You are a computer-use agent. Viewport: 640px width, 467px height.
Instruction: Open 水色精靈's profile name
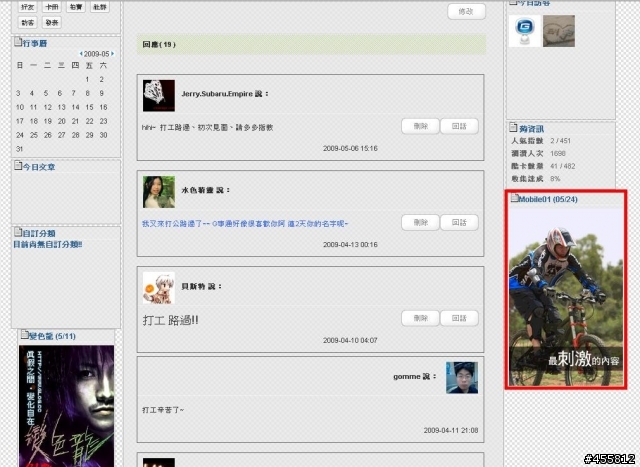click(x=198, y=190)
